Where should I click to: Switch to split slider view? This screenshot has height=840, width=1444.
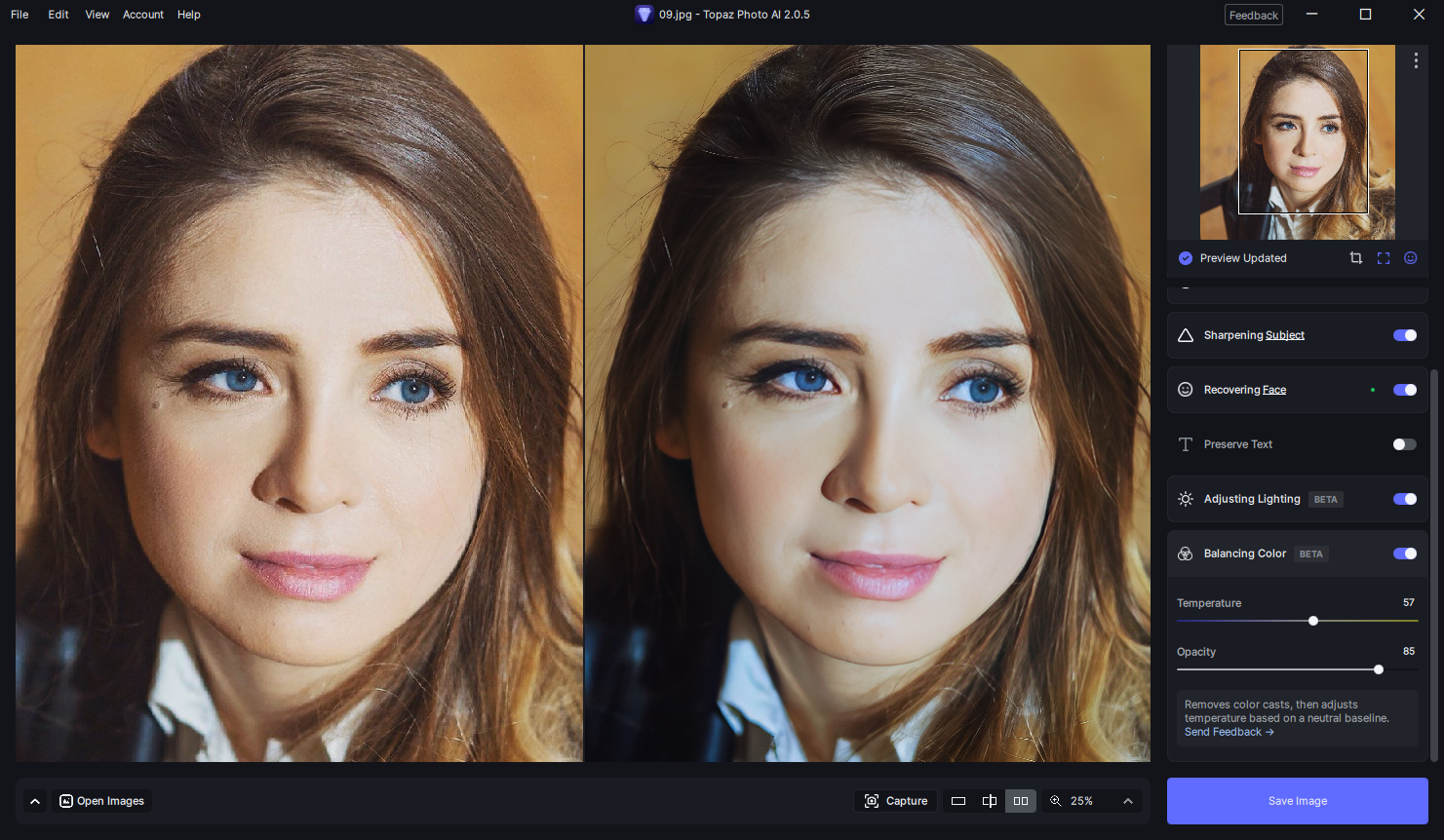(990, 801)
